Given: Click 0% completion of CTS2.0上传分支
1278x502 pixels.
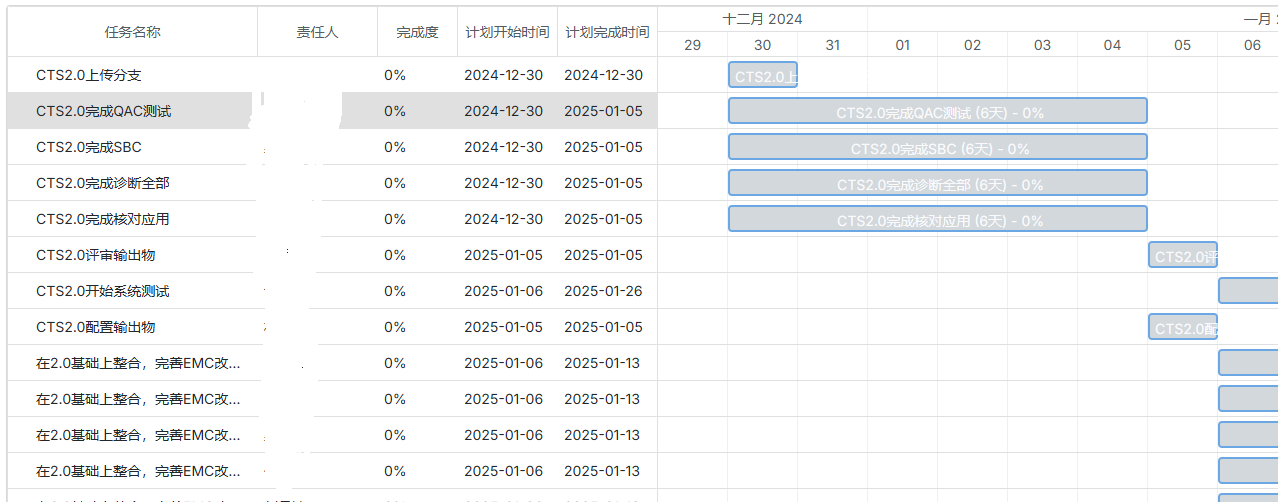Looking at the screenshot, I should (395, 75).
